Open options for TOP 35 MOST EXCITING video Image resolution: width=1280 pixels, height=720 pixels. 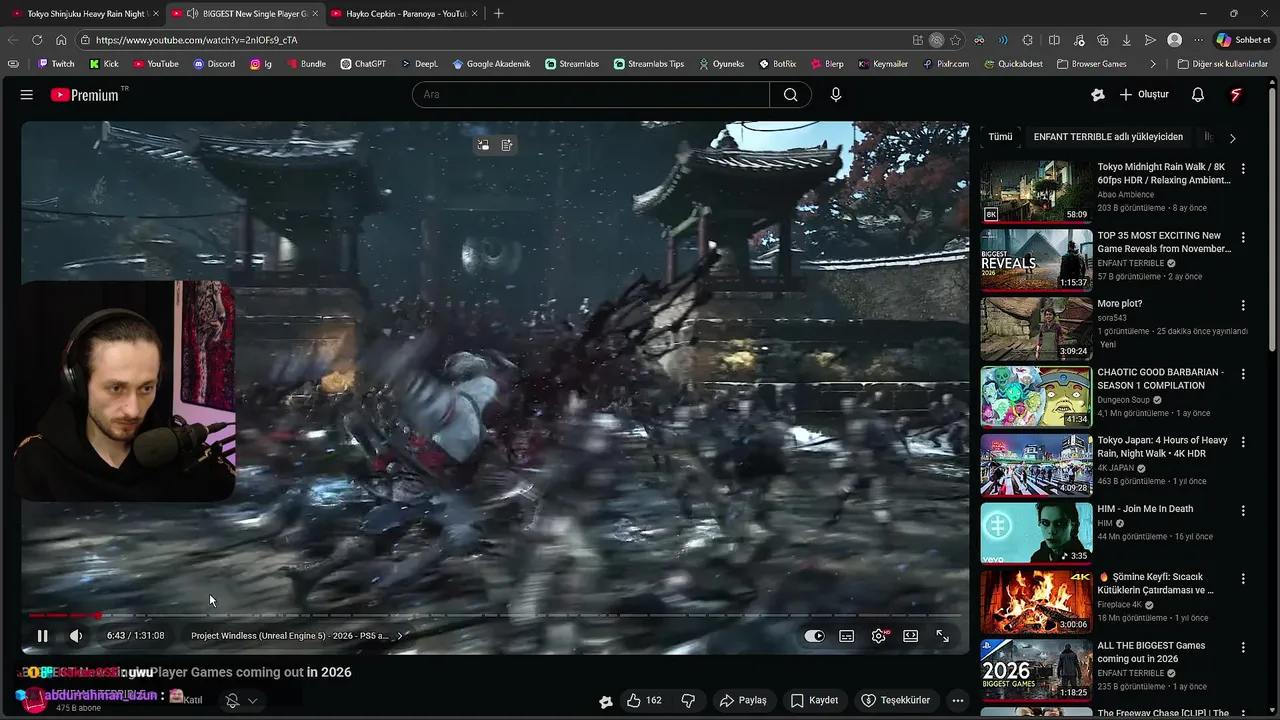1243,237
